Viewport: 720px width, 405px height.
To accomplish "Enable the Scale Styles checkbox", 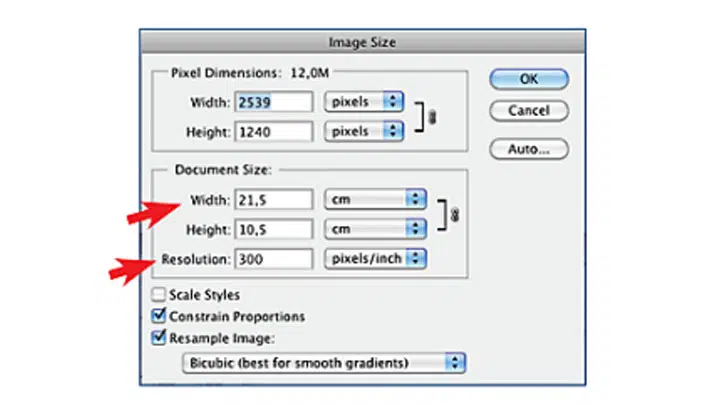I will (x=158, y=294).
